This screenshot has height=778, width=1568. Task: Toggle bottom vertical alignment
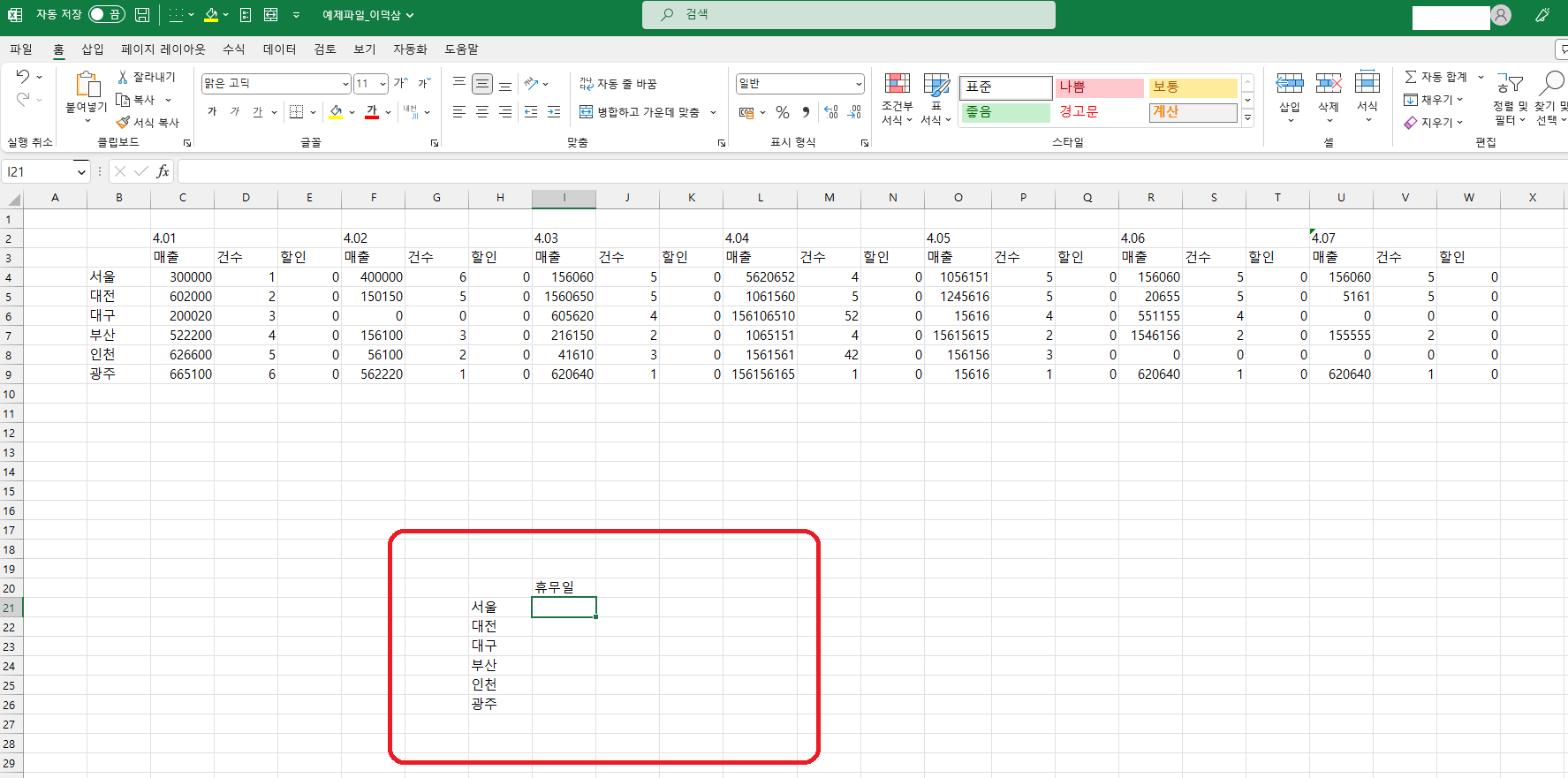[505, 84]
